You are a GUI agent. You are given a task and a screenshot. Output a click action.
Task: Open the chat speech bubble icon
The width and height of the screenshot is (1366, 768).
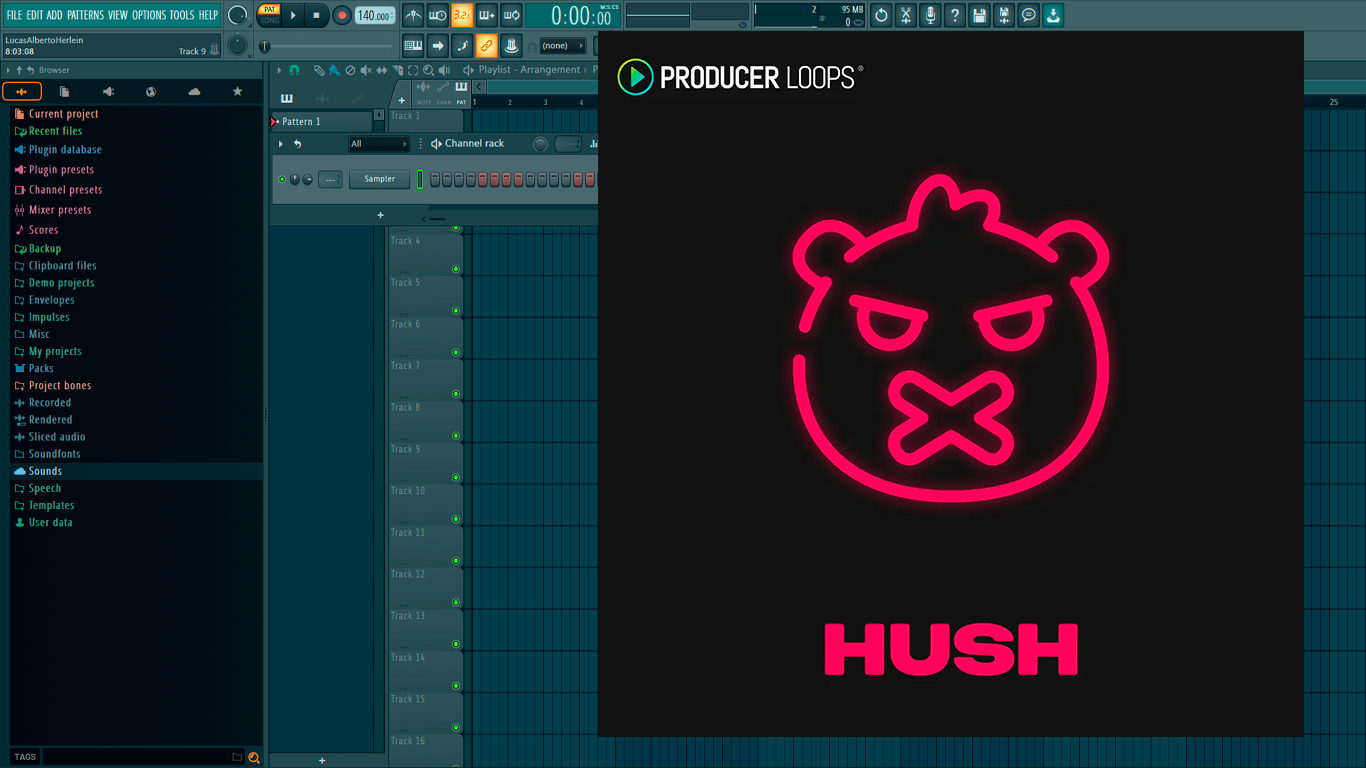[x=1028, y=15]
